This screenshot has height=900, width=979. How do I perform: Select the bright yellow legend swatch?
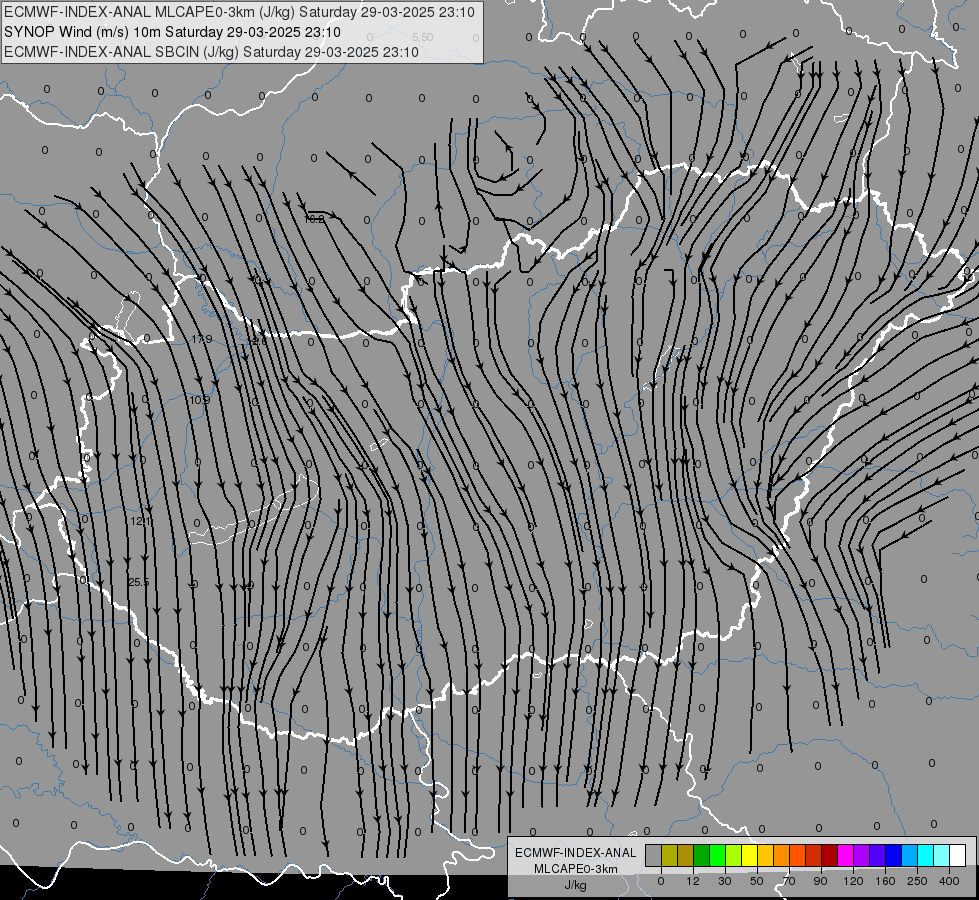point(750,855)
